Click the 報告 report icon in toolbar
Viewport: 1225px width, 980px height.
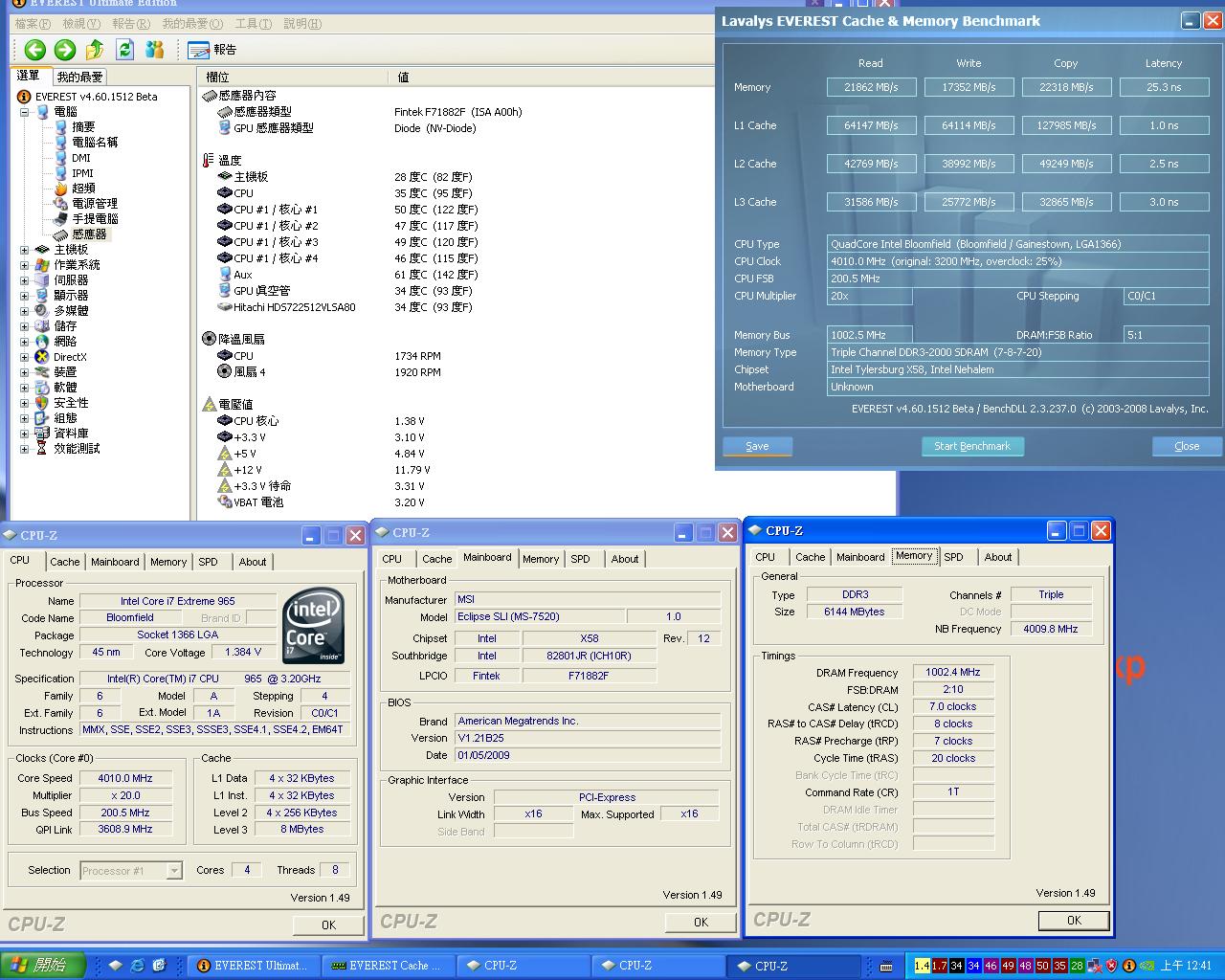(x=199, y=50)
